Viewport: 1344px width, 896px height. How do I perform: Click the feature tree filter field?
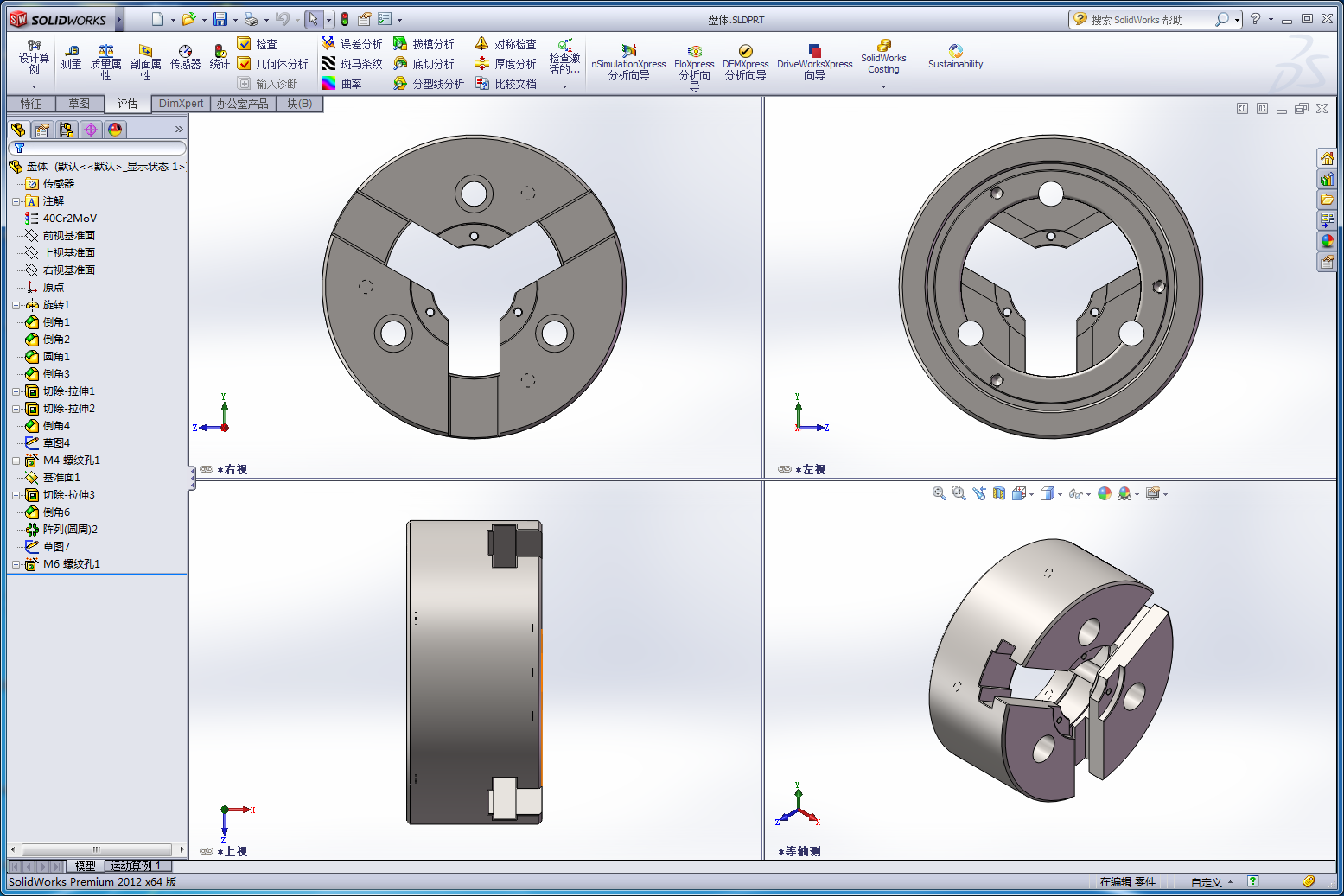[x=97, y=149]
